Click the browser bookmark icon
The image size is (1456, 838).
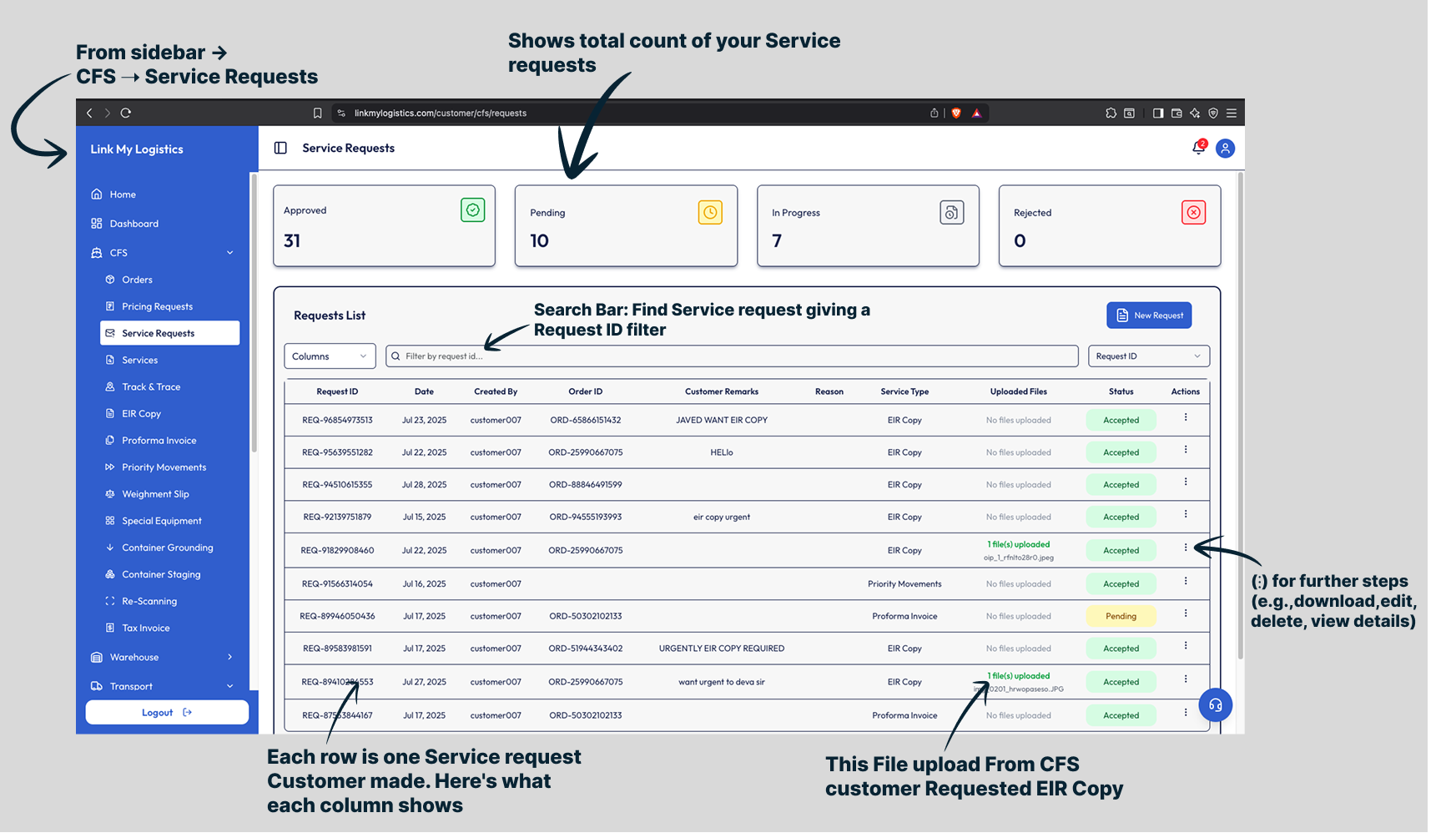(317, 114)
